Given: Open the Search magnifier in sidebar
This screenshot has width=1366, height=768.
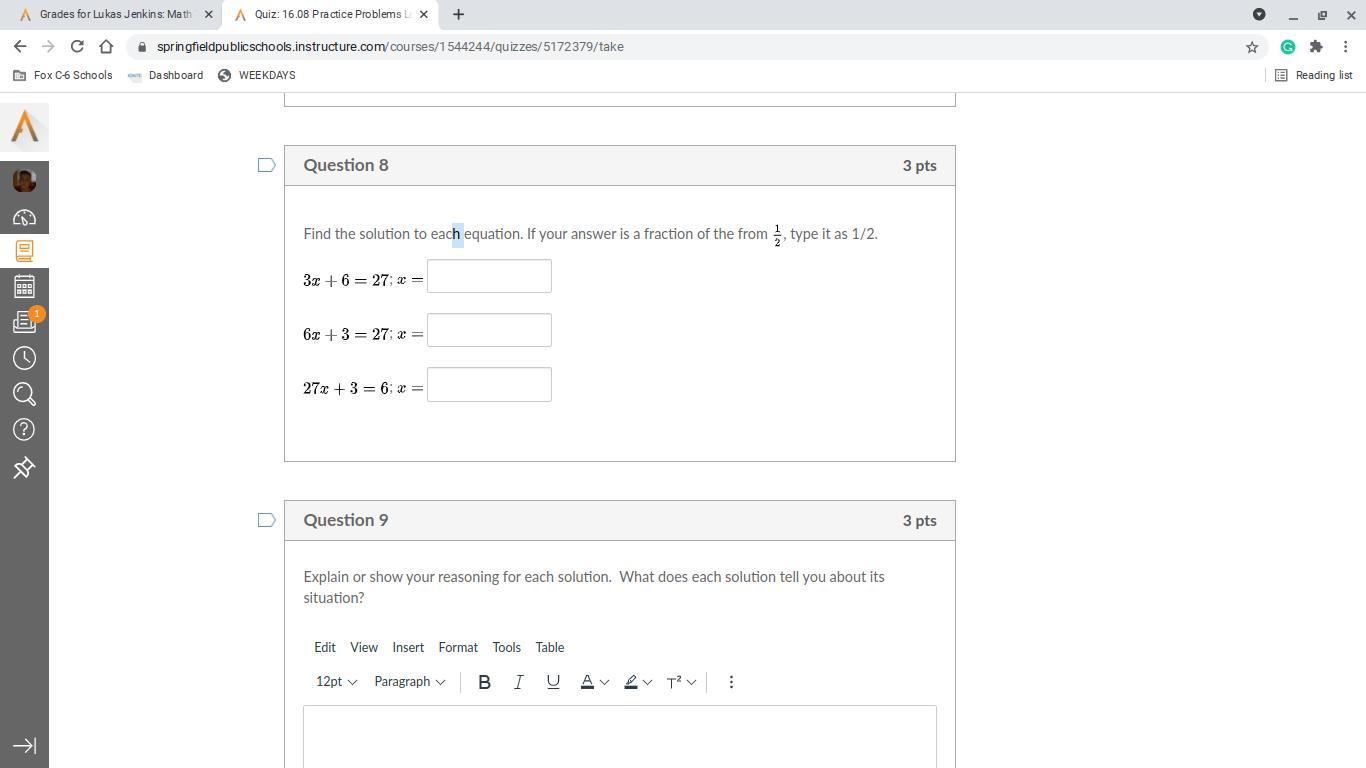Looking at the screenshot, I should tap(24, 394).
